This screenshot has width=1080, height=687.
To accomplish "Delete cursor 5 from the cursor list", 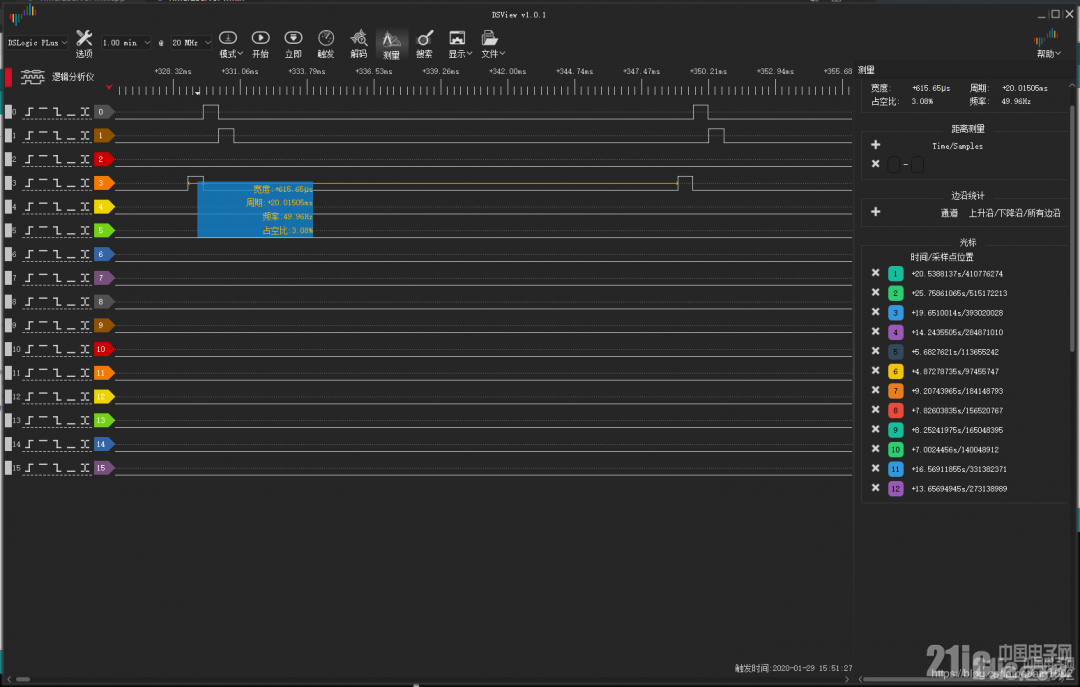I will [875, 351].
